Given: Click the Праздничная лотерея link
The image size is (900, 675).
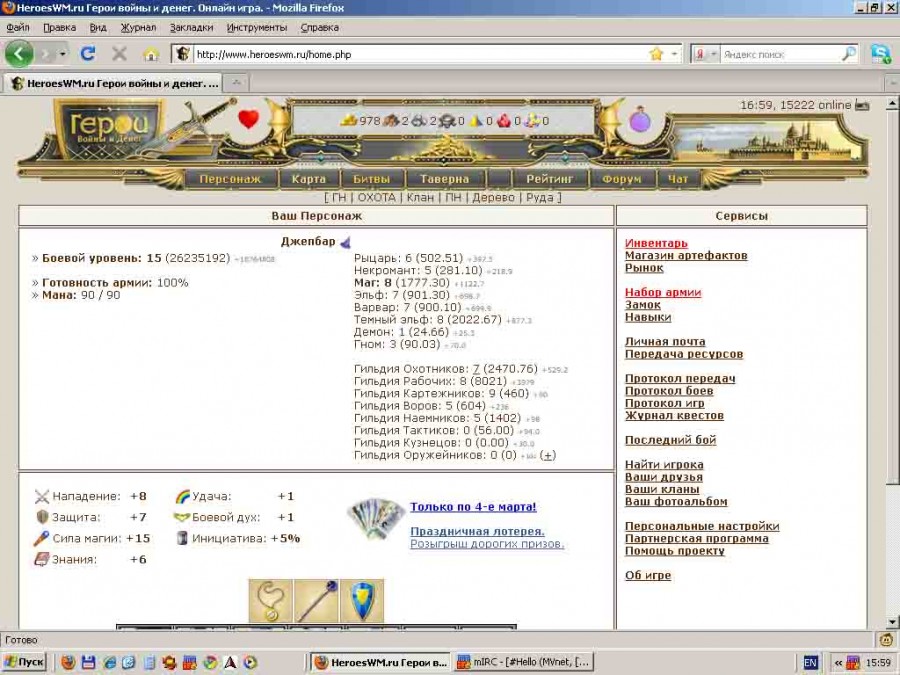Looking at the screenshot, I should pyautogui.click(x=477, y=531).
